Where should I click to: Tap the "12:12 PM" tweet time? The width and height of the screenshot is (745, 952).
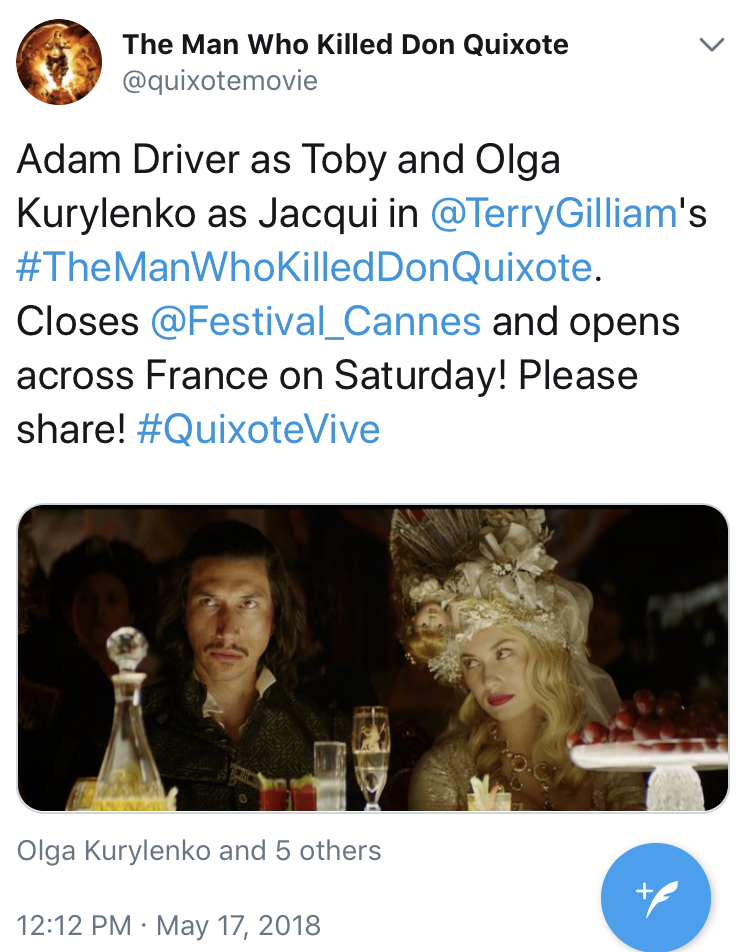(x=74, y=924)
